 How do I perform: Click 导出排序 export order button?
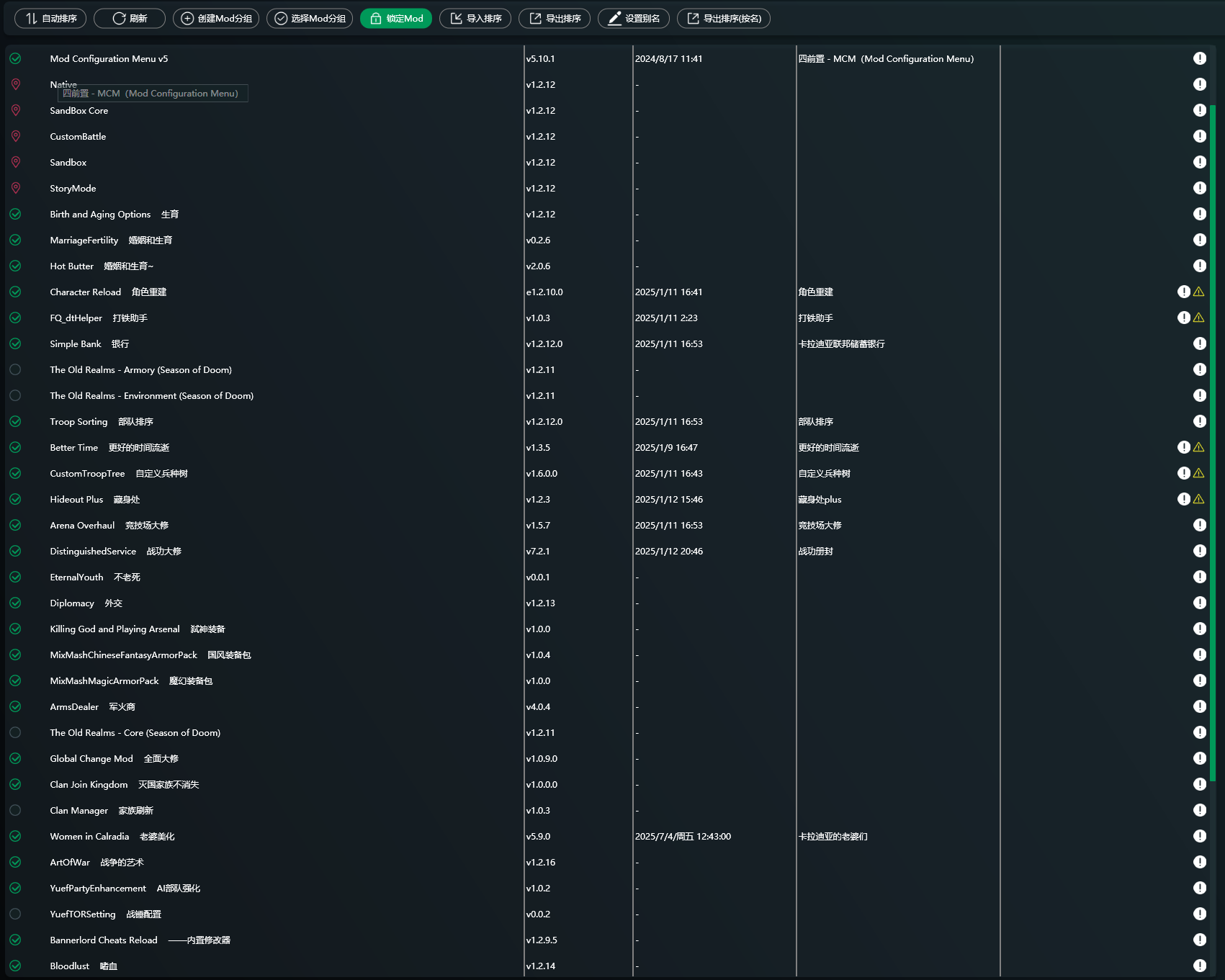pyautogui.click(x=555, y=19)
